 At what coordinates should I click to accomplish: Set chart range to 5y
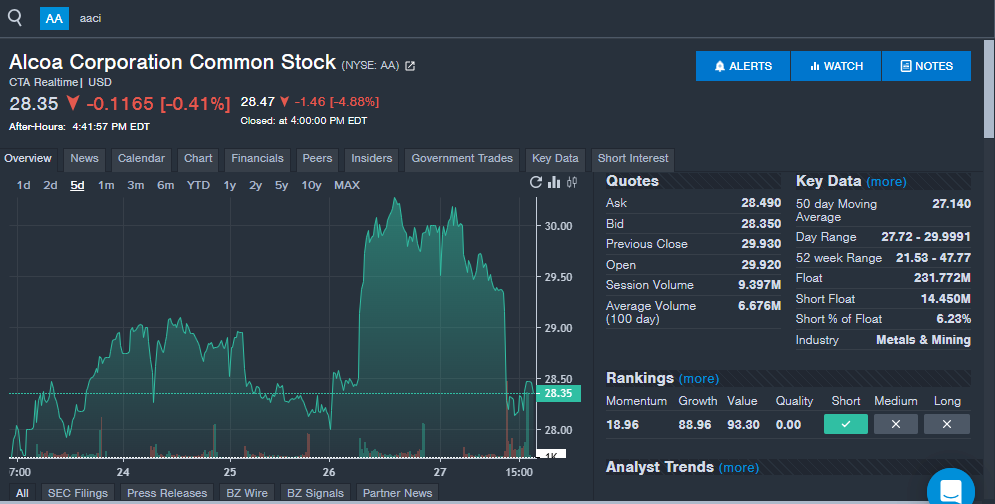click(x=281, y=185)
